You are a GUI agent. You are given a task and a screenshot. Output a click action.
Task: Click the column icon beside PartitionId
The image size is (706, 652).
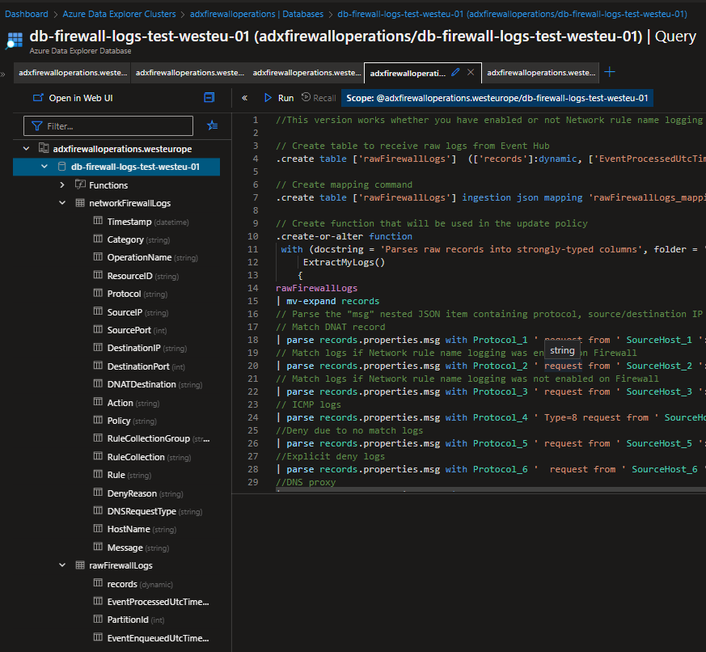click(98, 619)
